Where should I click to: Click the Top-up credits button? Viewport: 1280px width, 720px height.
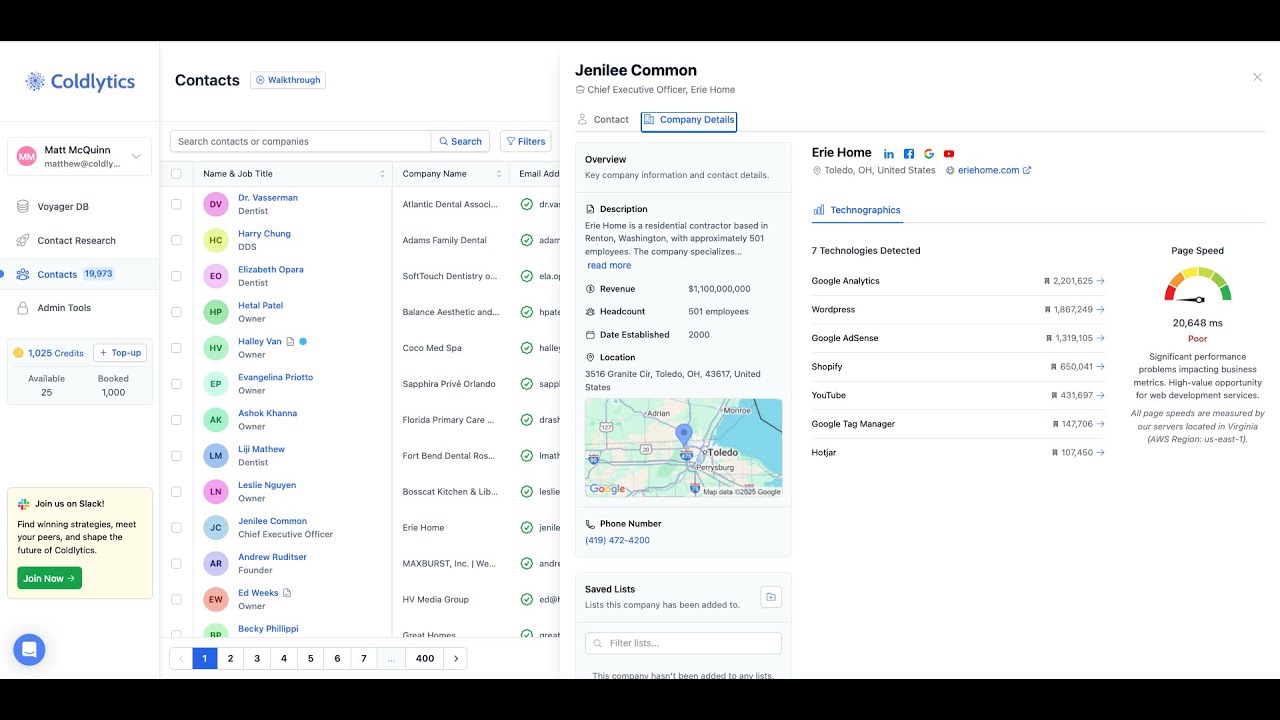tap(120, 353)
